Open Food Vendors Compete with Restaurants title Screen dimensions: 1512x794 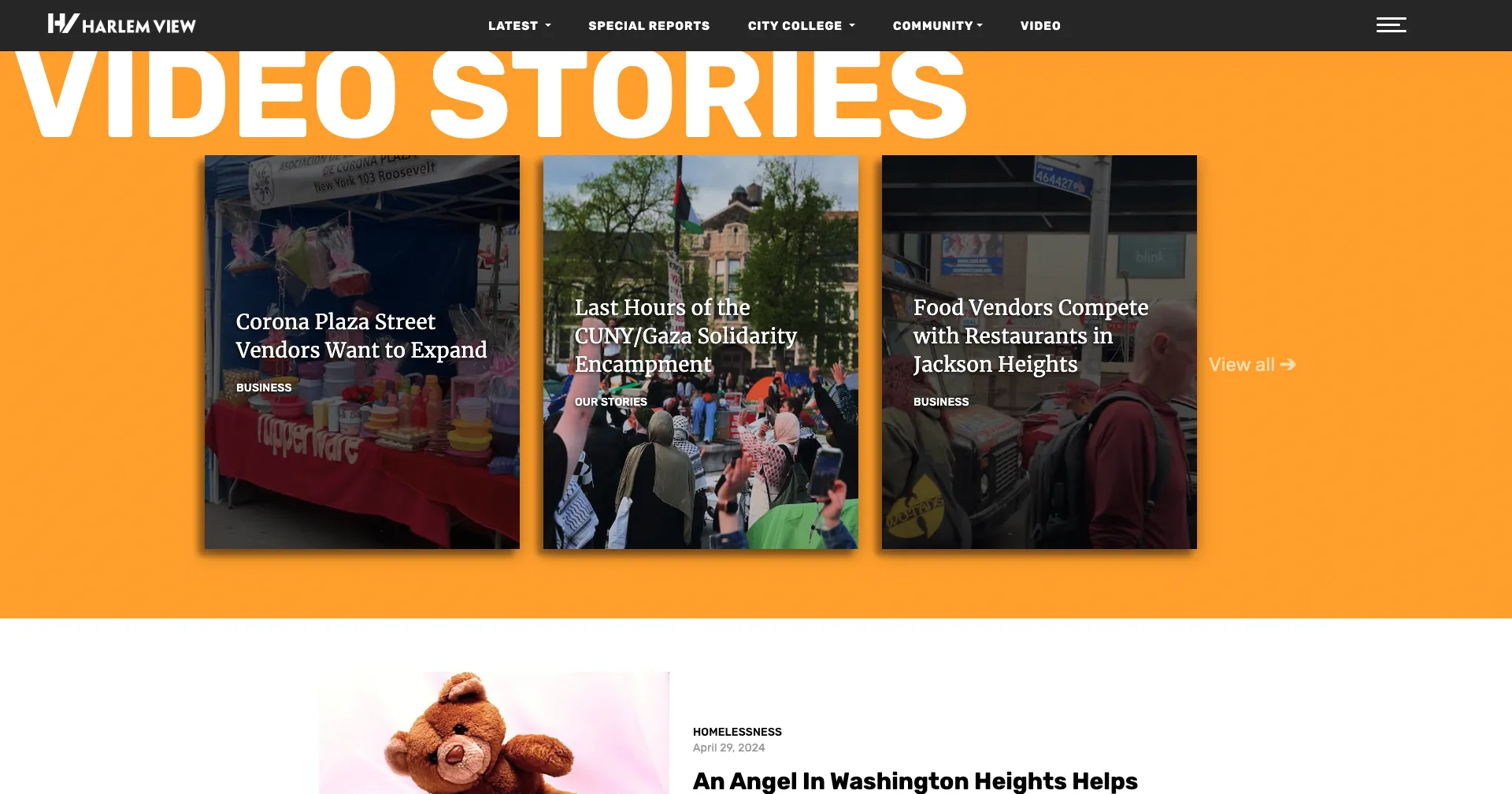[1031, 336]
